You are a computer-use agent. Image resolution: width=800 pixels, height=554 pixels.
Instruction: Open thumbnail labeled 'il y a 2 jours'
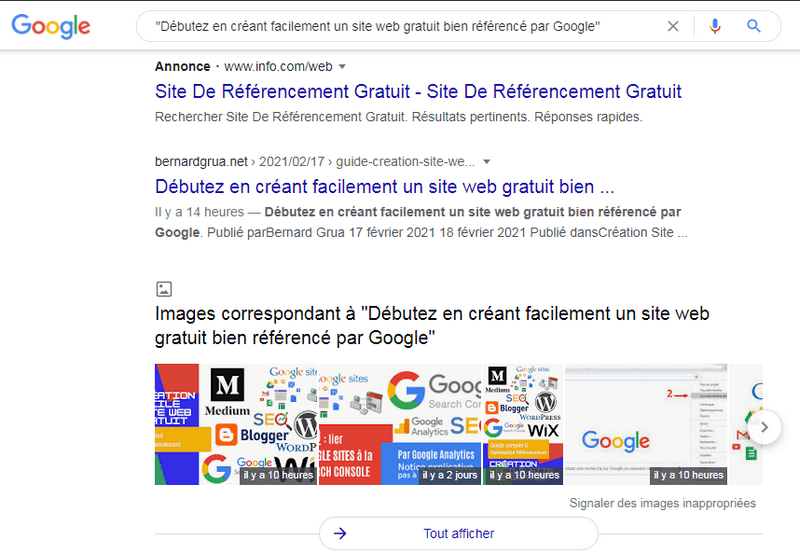400,424
